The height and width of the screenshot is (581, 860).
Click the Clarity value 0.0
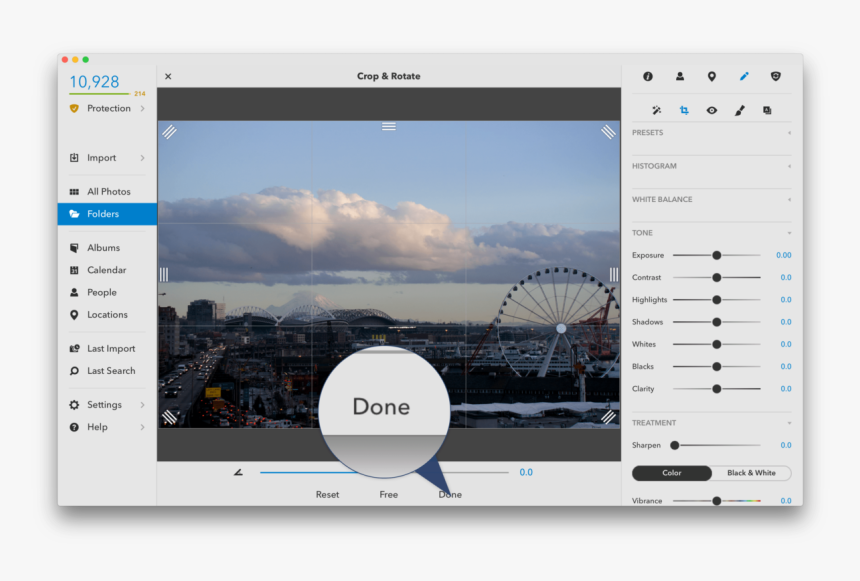(785, 389)
